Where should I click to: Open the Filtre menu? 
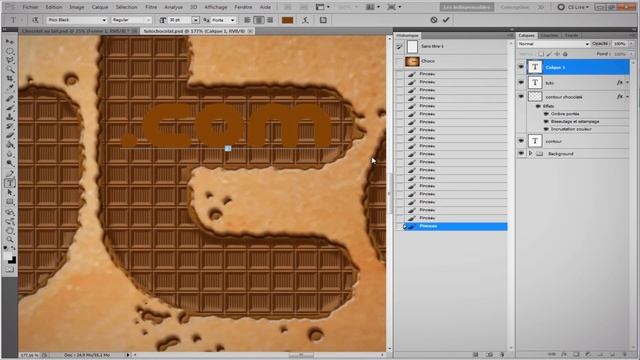[151, 7]
